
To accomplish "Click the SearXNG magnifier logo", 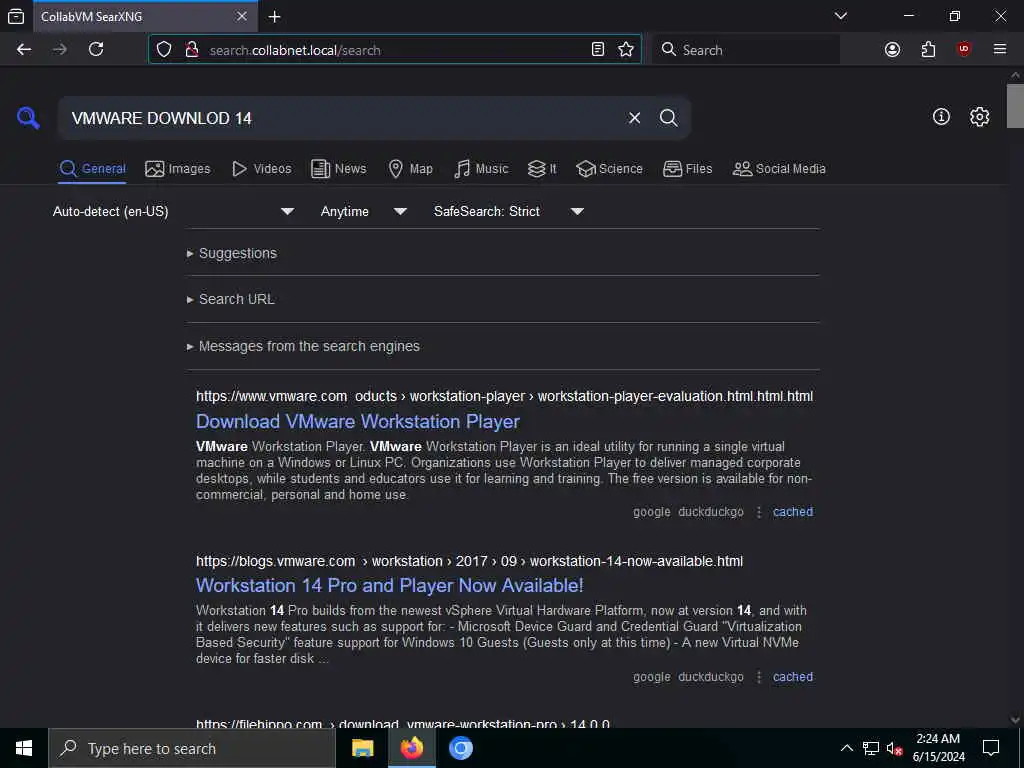I will pos(28,118).
